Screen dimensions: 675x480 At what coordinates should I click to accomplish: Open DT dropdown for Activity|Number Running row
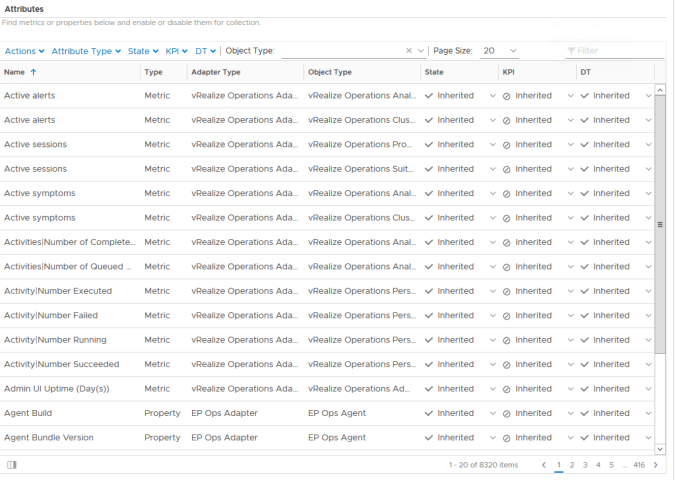pyautogui.click(x=649, y=340)
